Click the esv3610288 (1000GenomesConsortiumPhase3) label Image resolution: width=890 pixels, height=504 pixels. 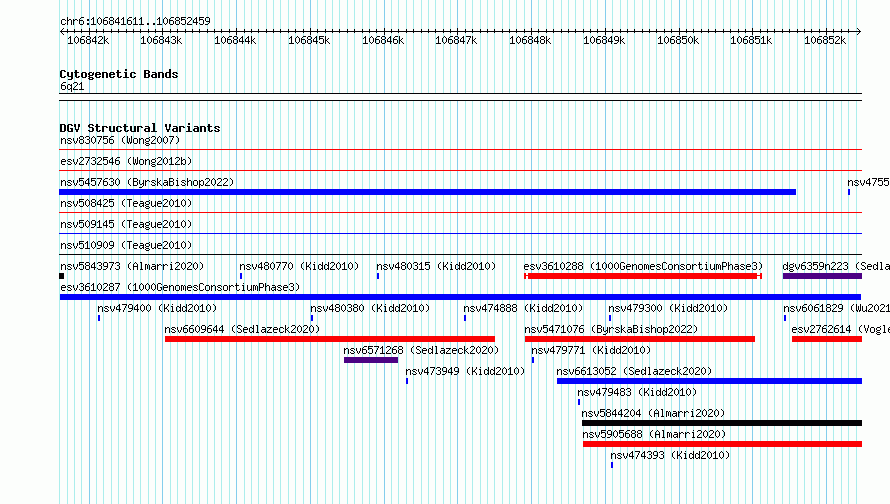[x=643, y=266]
